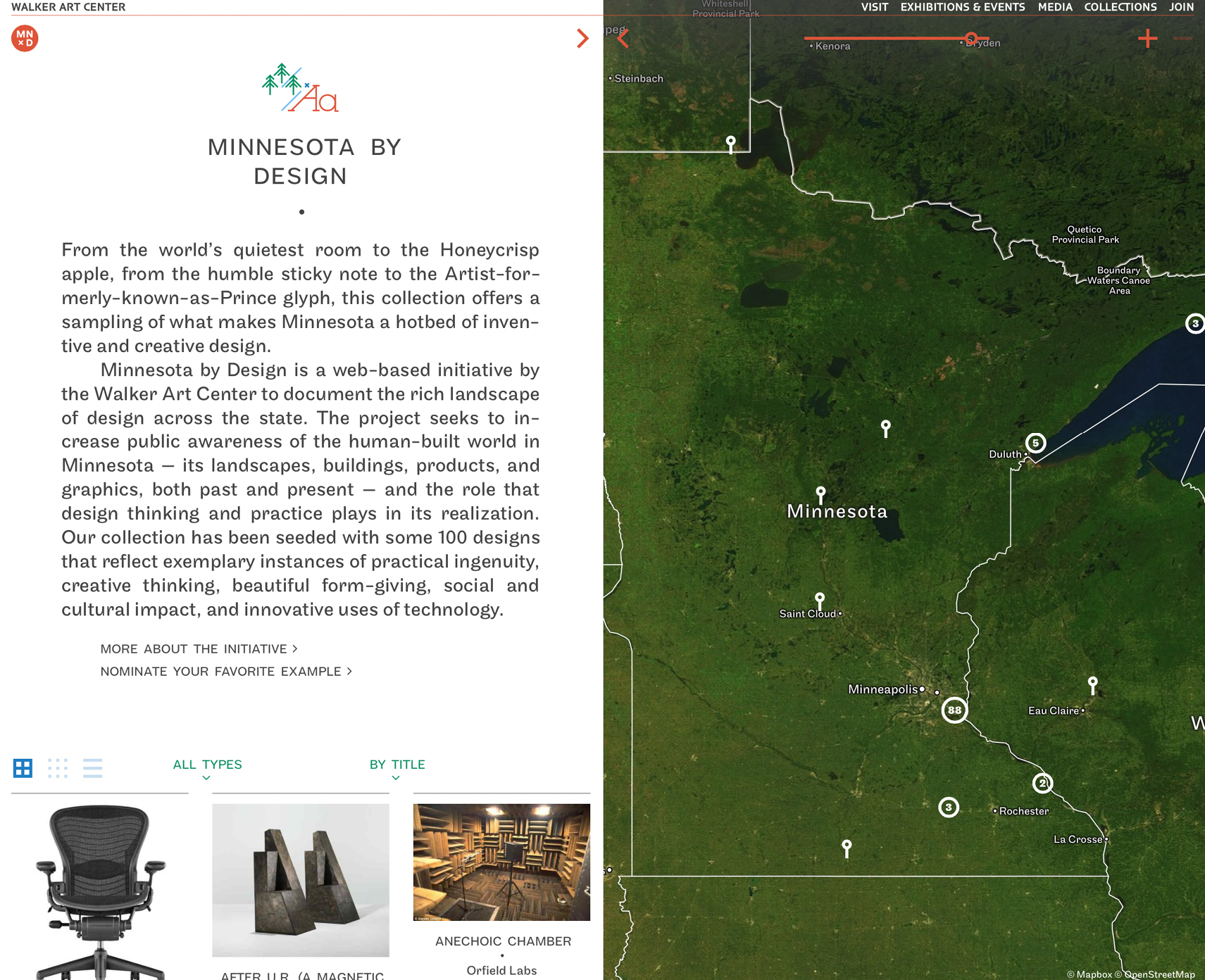Open the cluster marker 5 at Duluth

pos(1035,443)
